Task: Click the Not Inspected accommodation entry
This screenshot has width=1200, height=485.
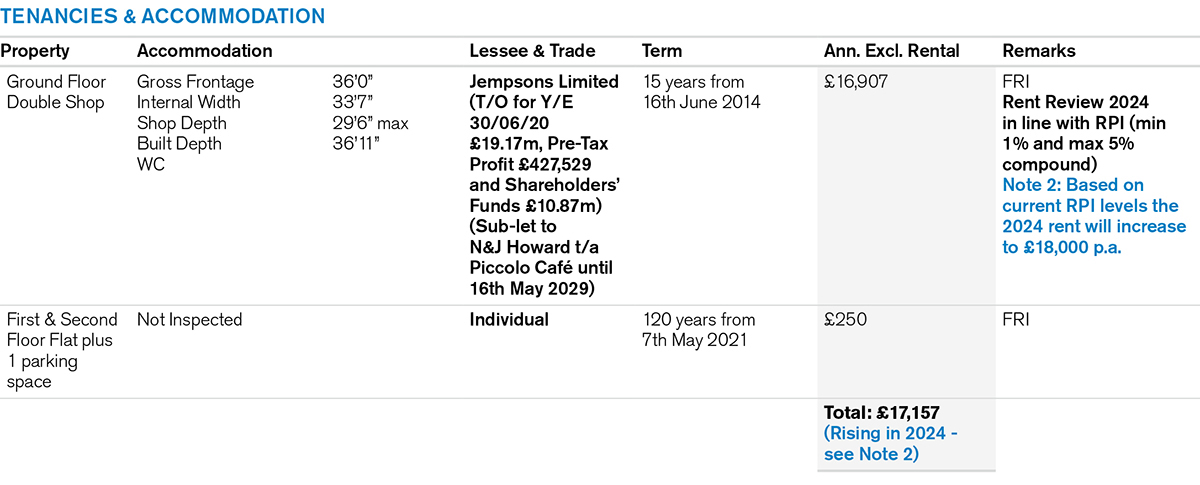Action: click(x=190, y=320)
